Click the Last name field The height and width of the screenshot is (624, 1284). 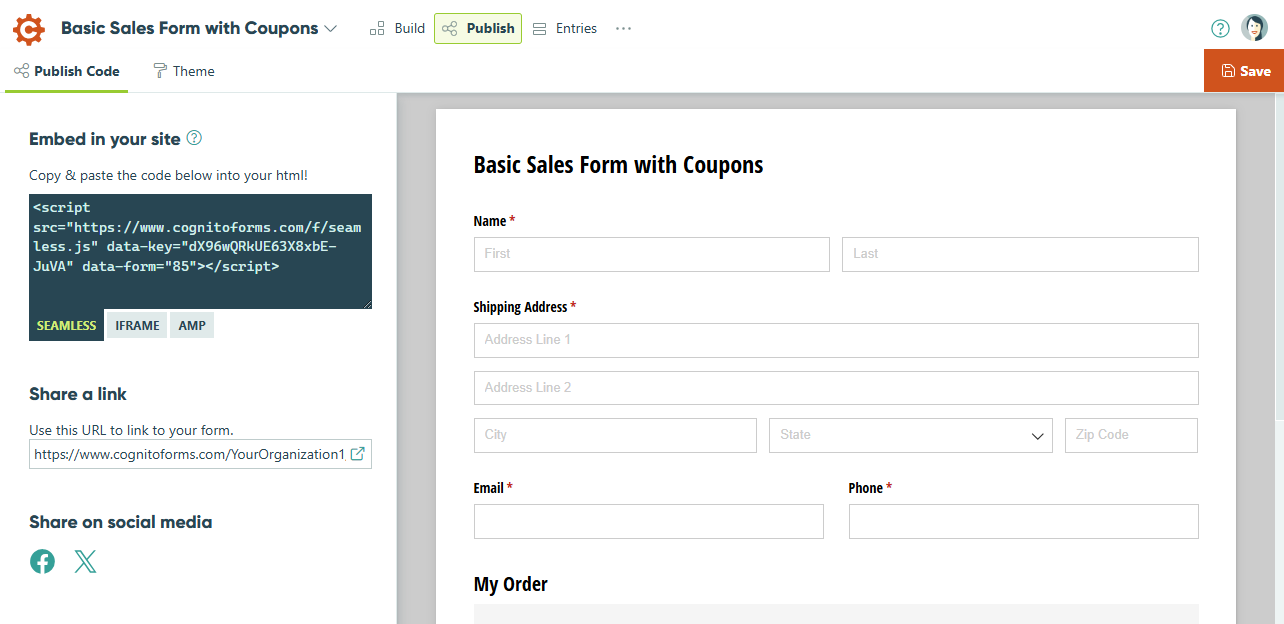[x=1020, y=254]
